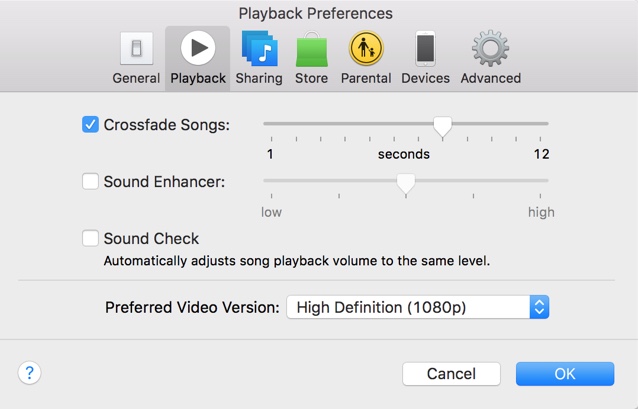Click the Cancel button
Image resolution: width=638 pixels, height=409 pixels.
(x=451, y=374)
